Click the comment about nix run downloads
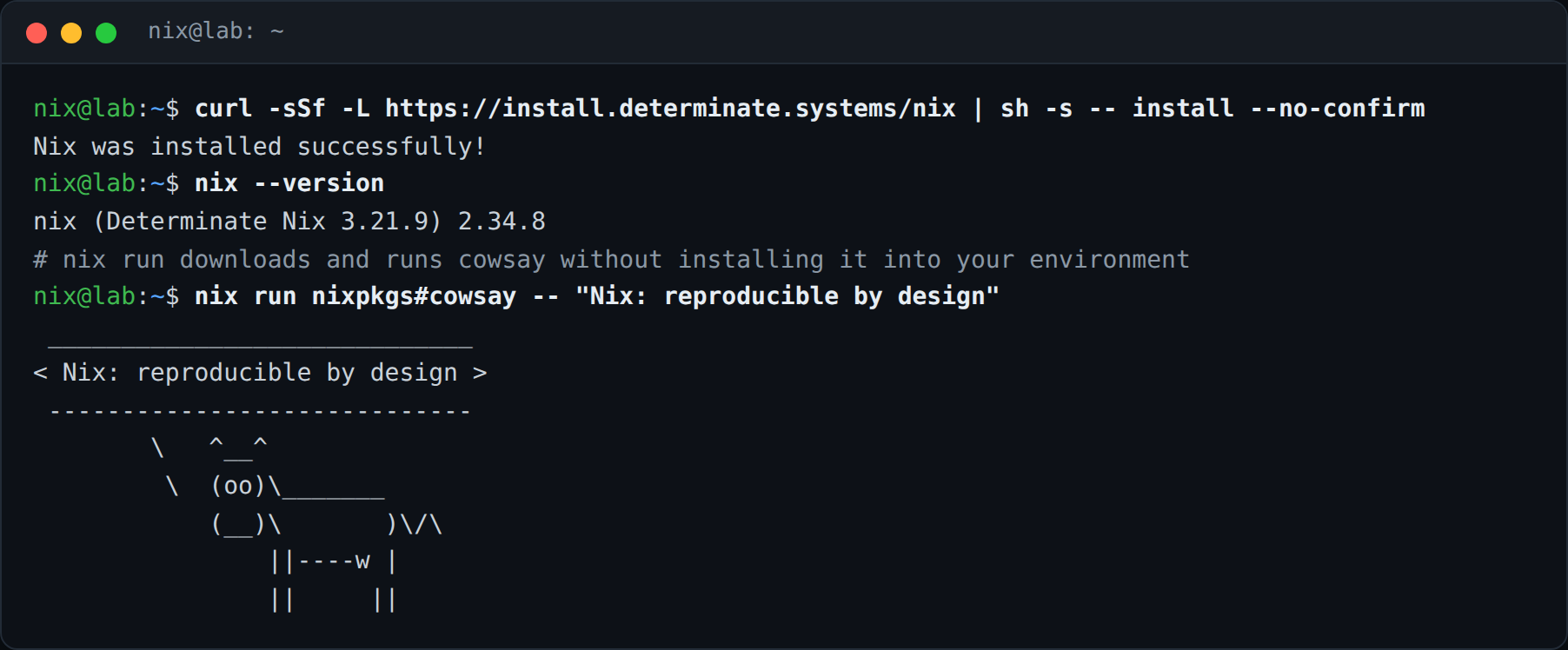The width and height of the screenshot is (1568, 650). point(611,259)
